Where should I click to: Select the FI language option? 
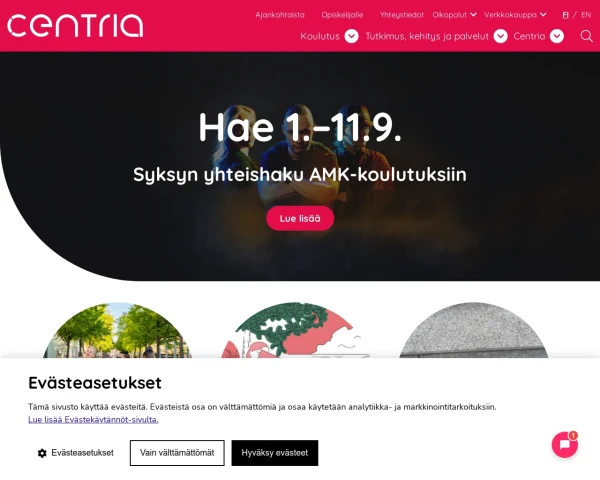565,15
